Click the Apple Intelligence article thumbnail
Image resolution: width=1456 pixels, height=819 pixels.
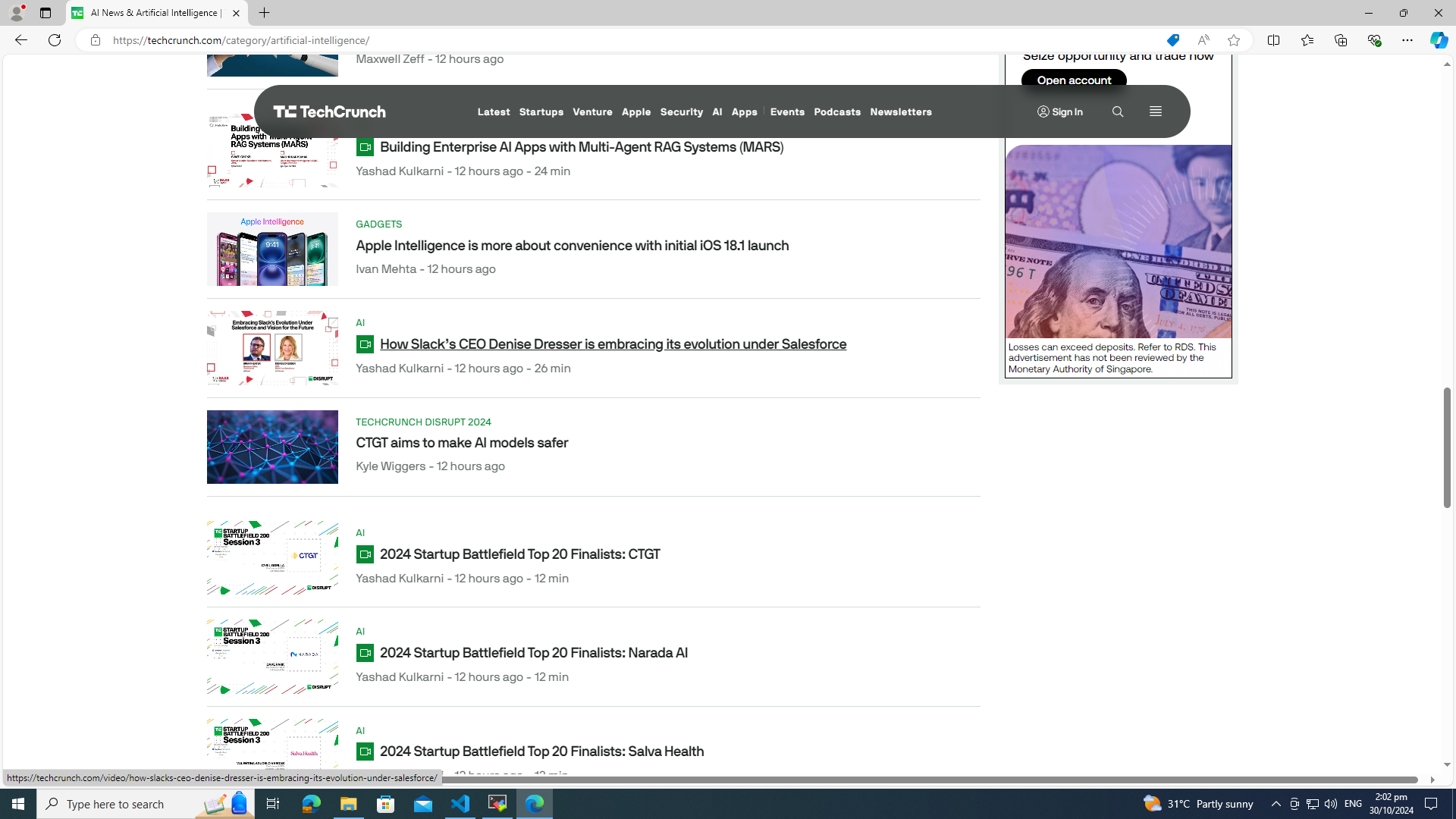tap(272, 249)
